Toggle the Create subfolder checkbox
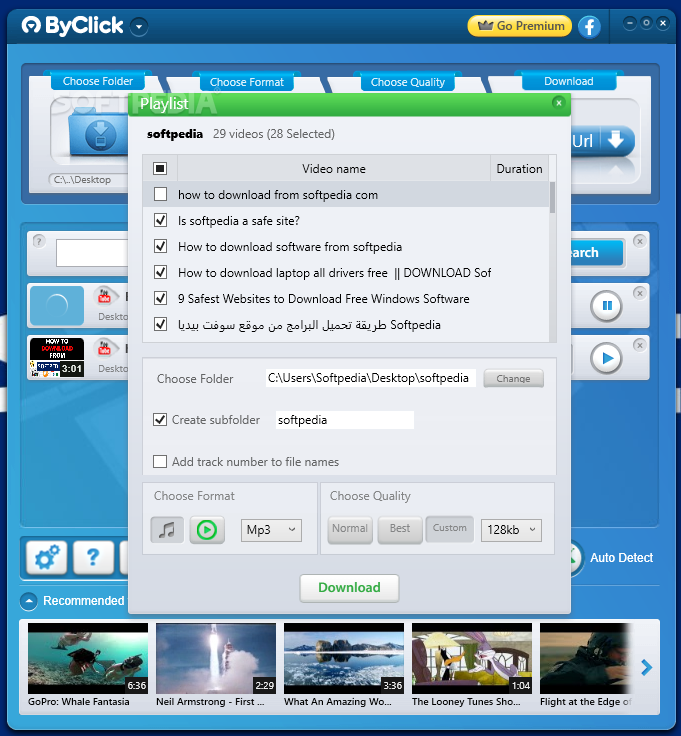Viewport: 681px width, 736px height. tap(160, 420)
